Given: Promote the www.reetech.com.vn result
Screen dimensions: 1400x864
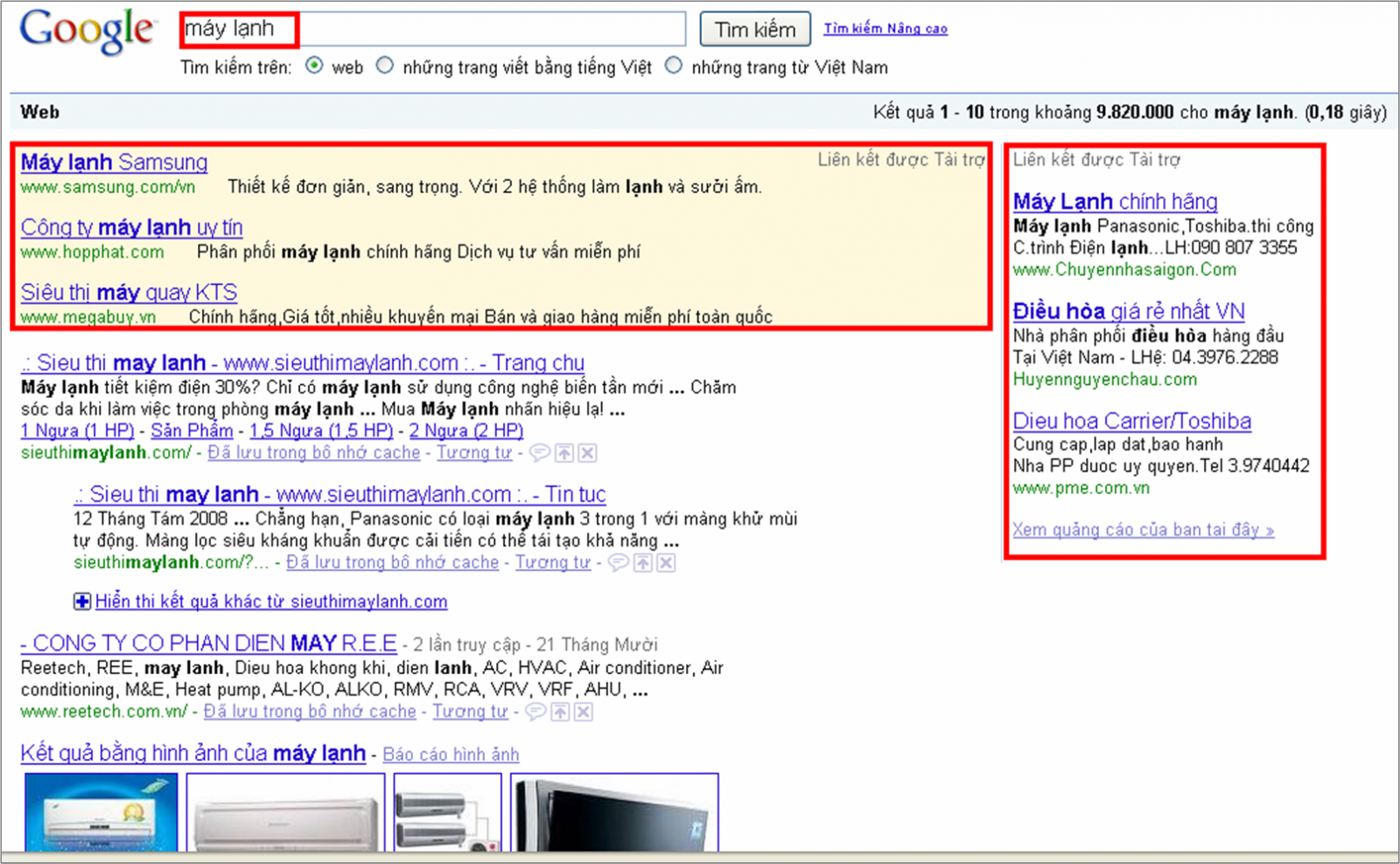Looking at the screenshot, I should 560,712.
